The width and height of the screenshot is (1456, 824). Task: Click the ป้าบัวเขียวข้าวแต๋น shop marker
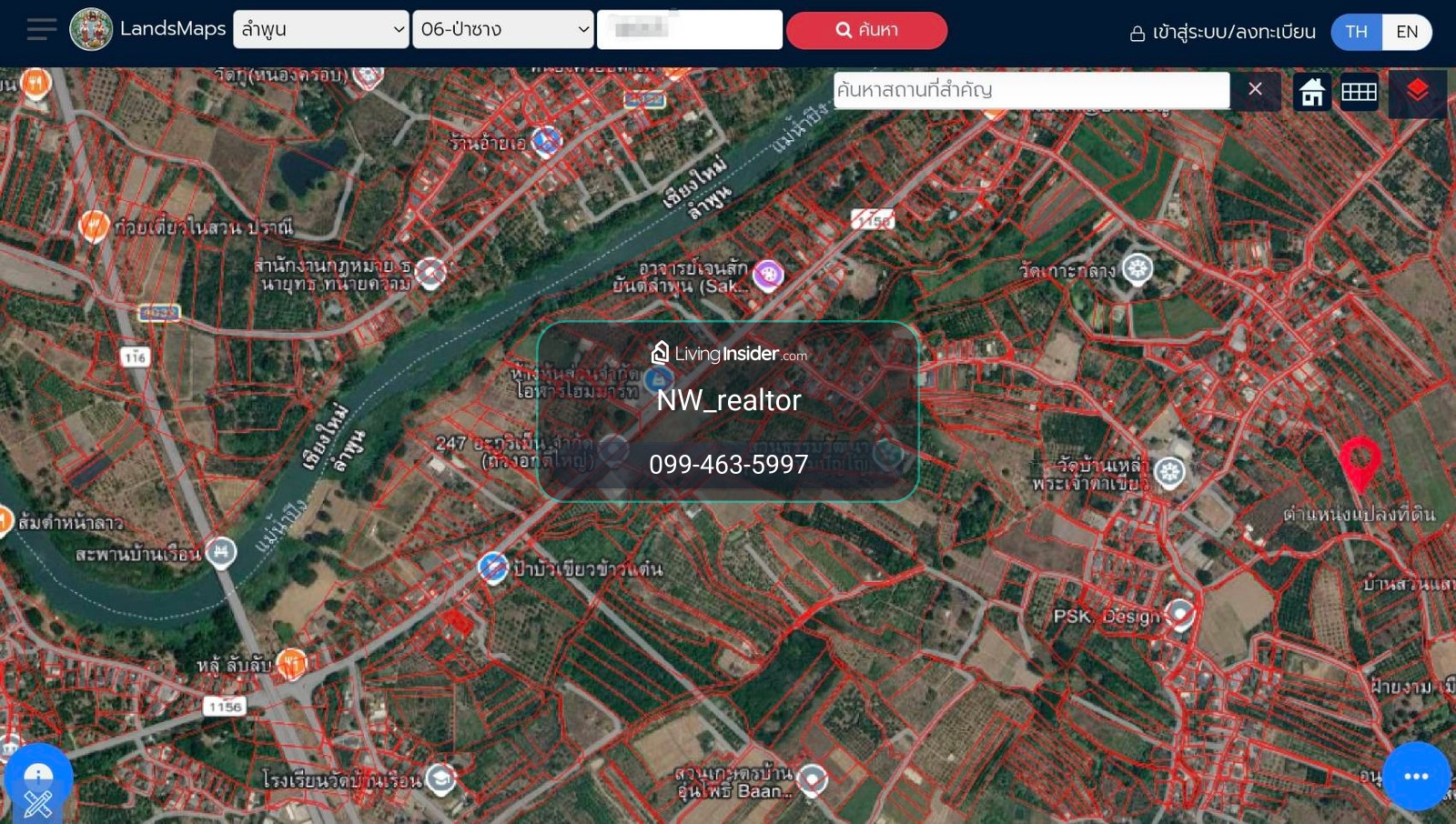coord(492,568)
